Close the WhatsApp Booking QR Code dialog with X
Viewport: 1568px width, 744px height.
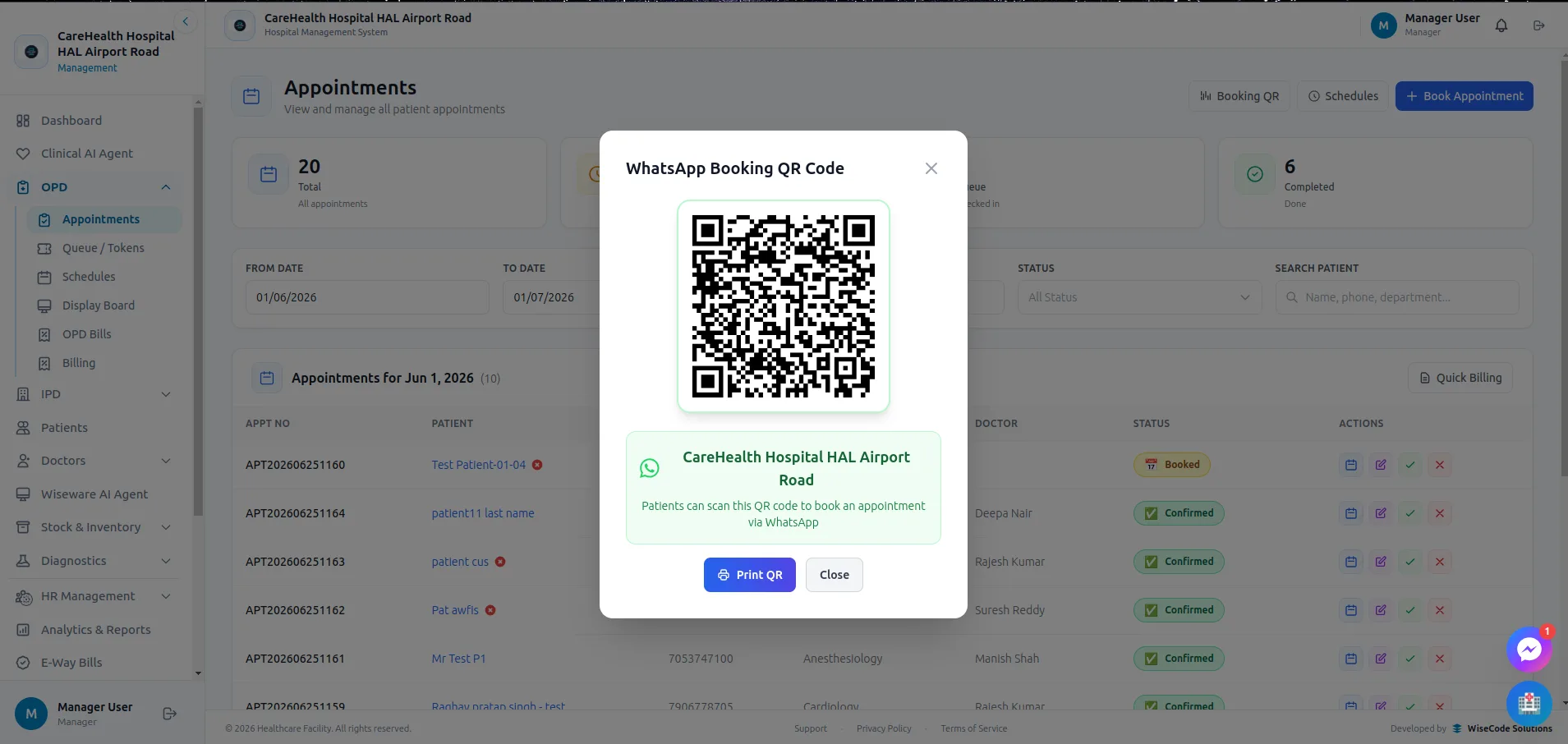[x=931, y=168]
